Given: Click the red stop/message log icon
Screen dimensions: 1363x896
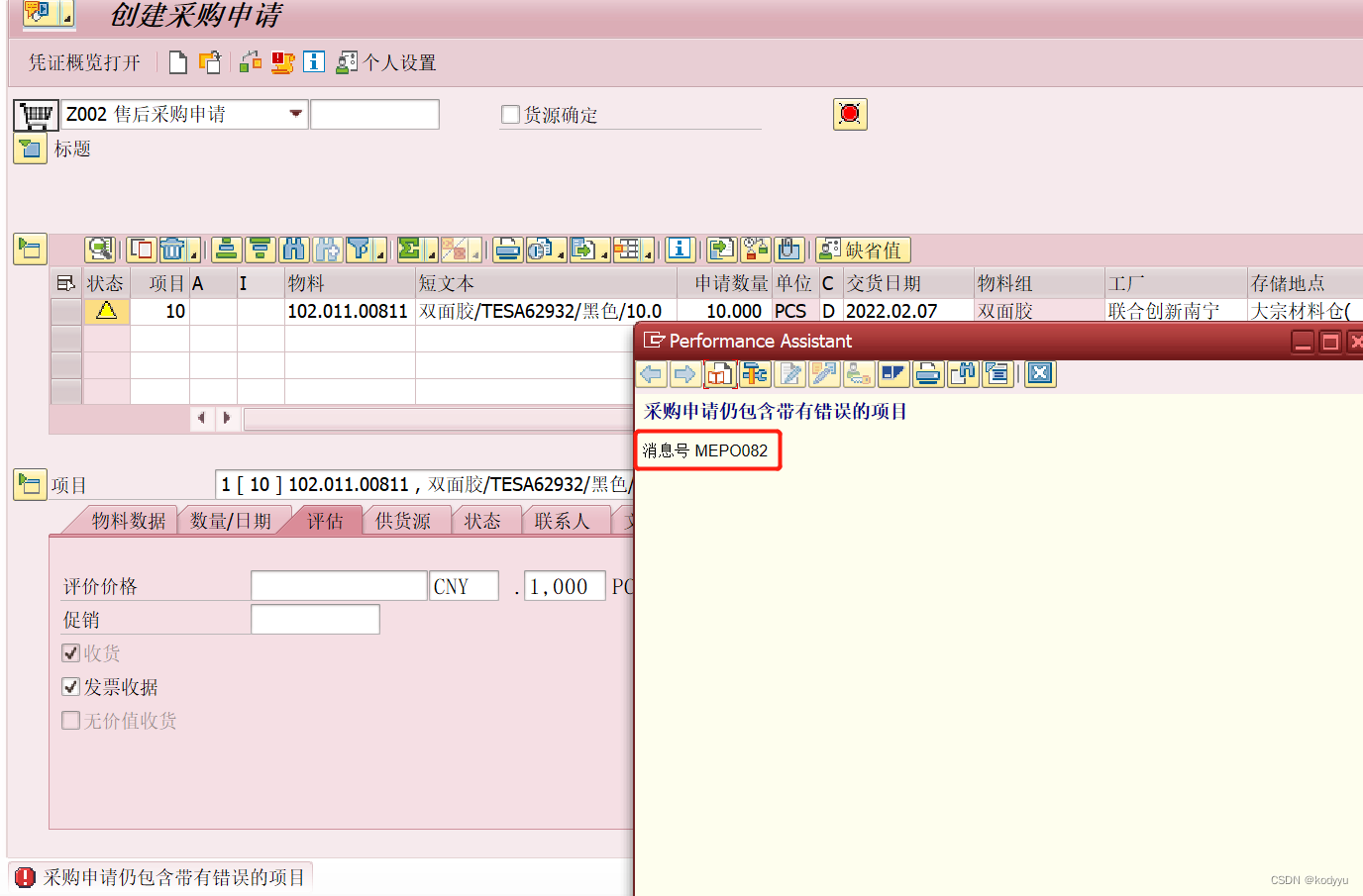Looking at the screenshot, I should [850, 114].
